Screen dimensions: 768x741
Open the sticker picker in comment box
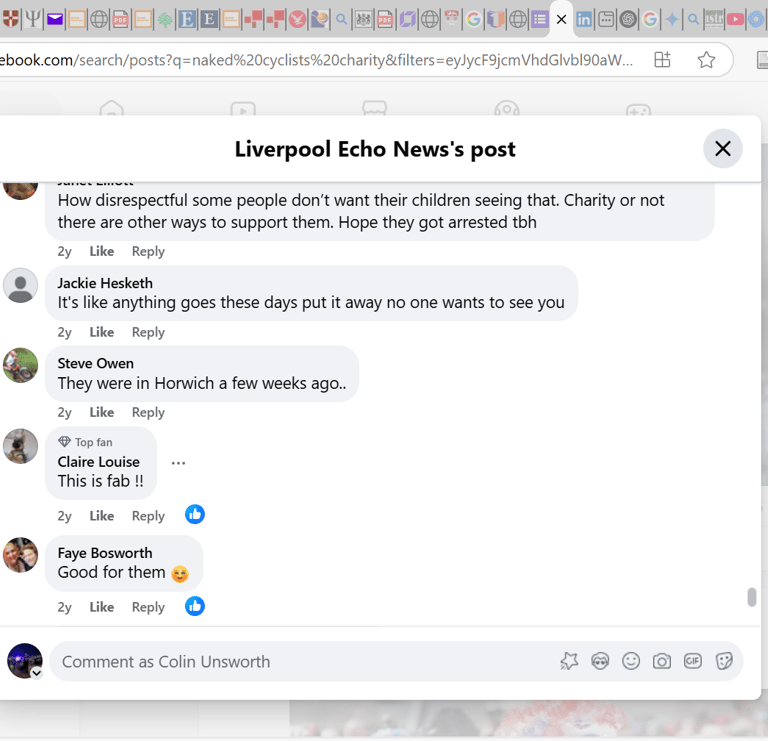tap(724, 661)
